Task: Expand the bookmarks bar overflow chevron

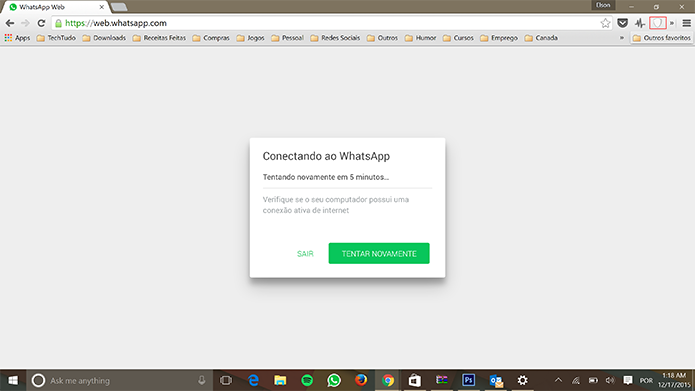Action: (622, 38)
